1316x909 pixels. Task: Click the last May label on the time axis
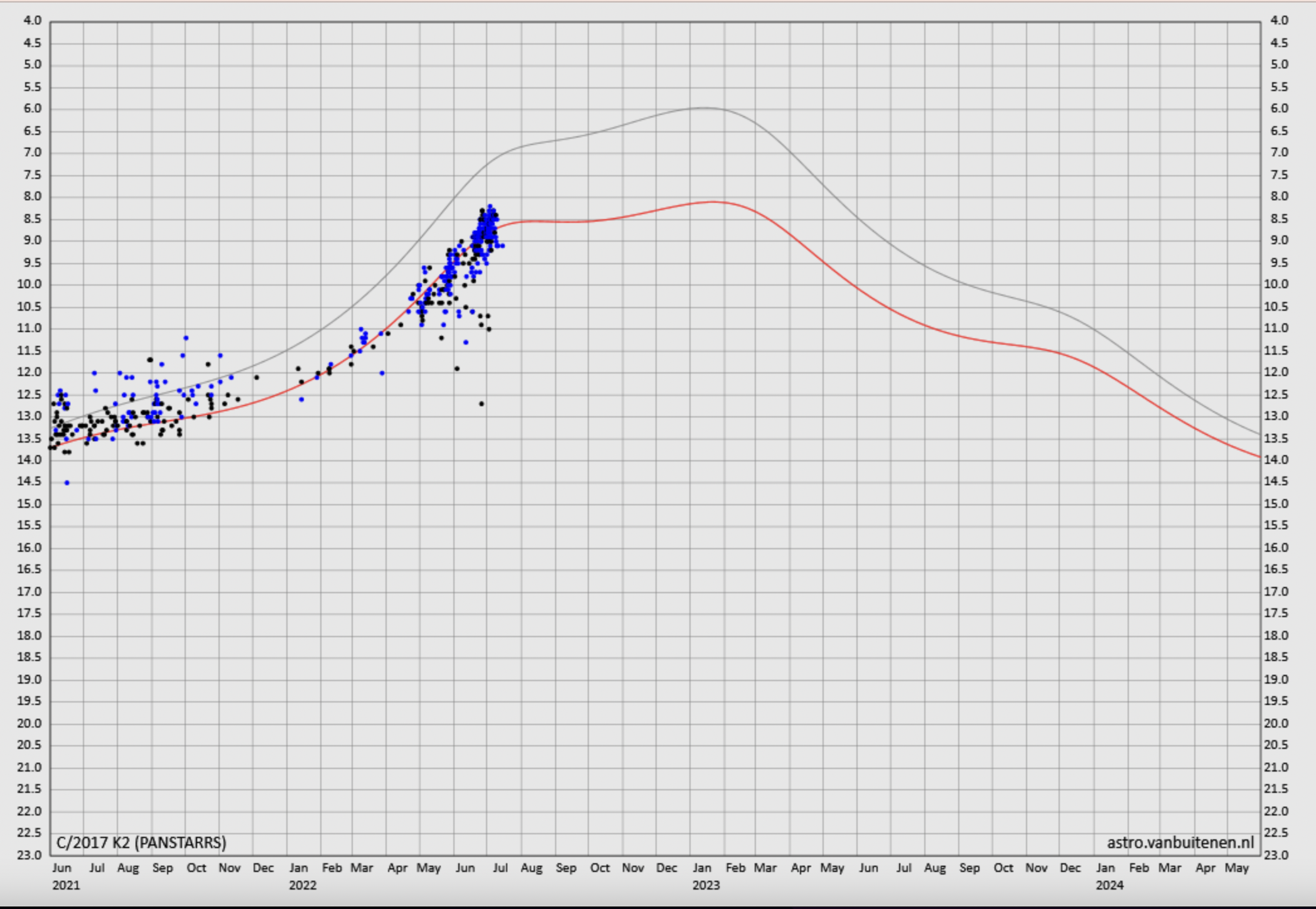click(x=1237, y=868)
